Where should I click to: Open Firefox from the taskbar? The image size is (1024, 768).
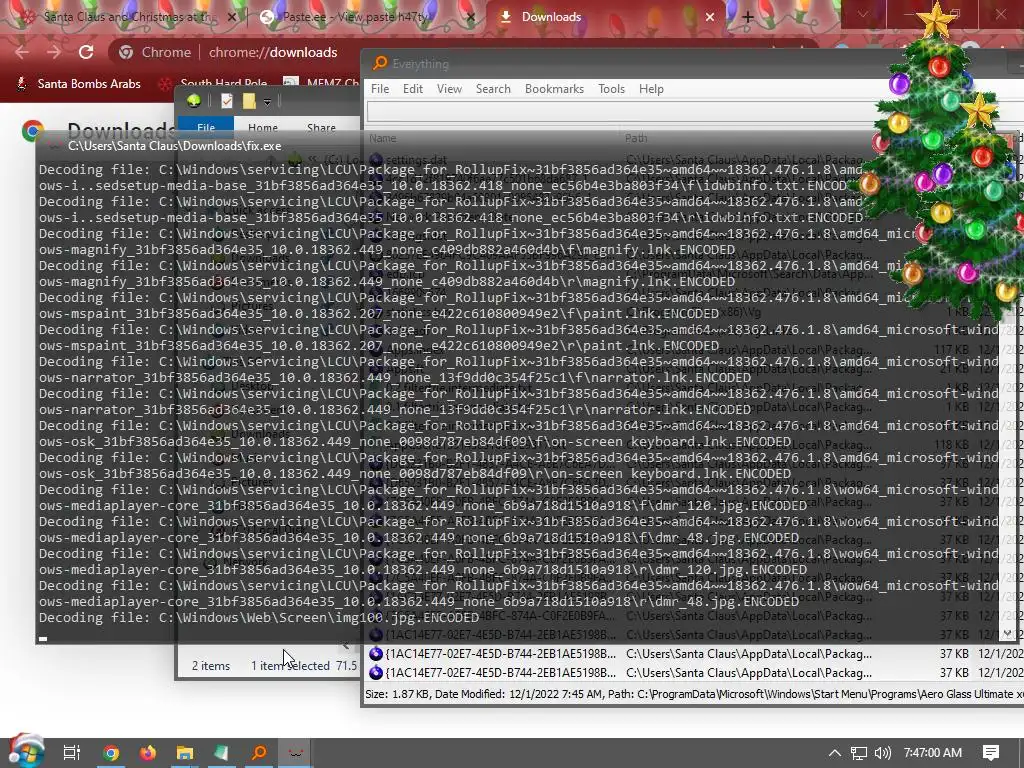(x=148, y=753)
